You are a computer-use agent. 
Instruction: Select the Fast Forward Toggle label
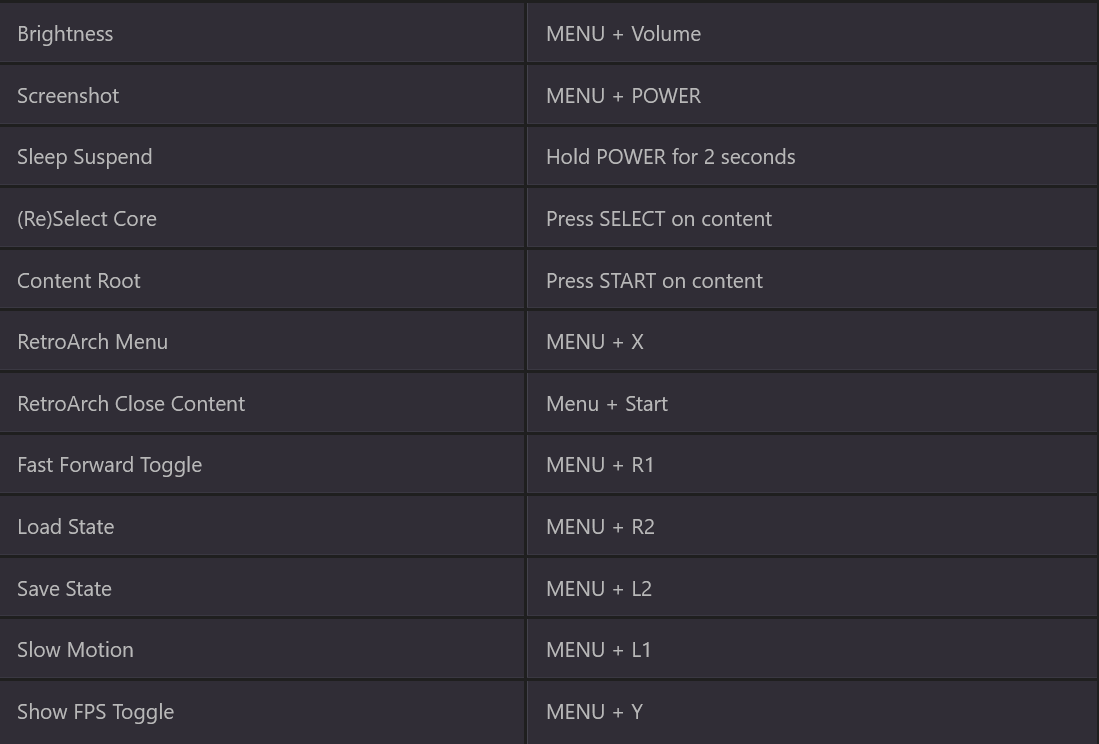click(x=109, y=465)
